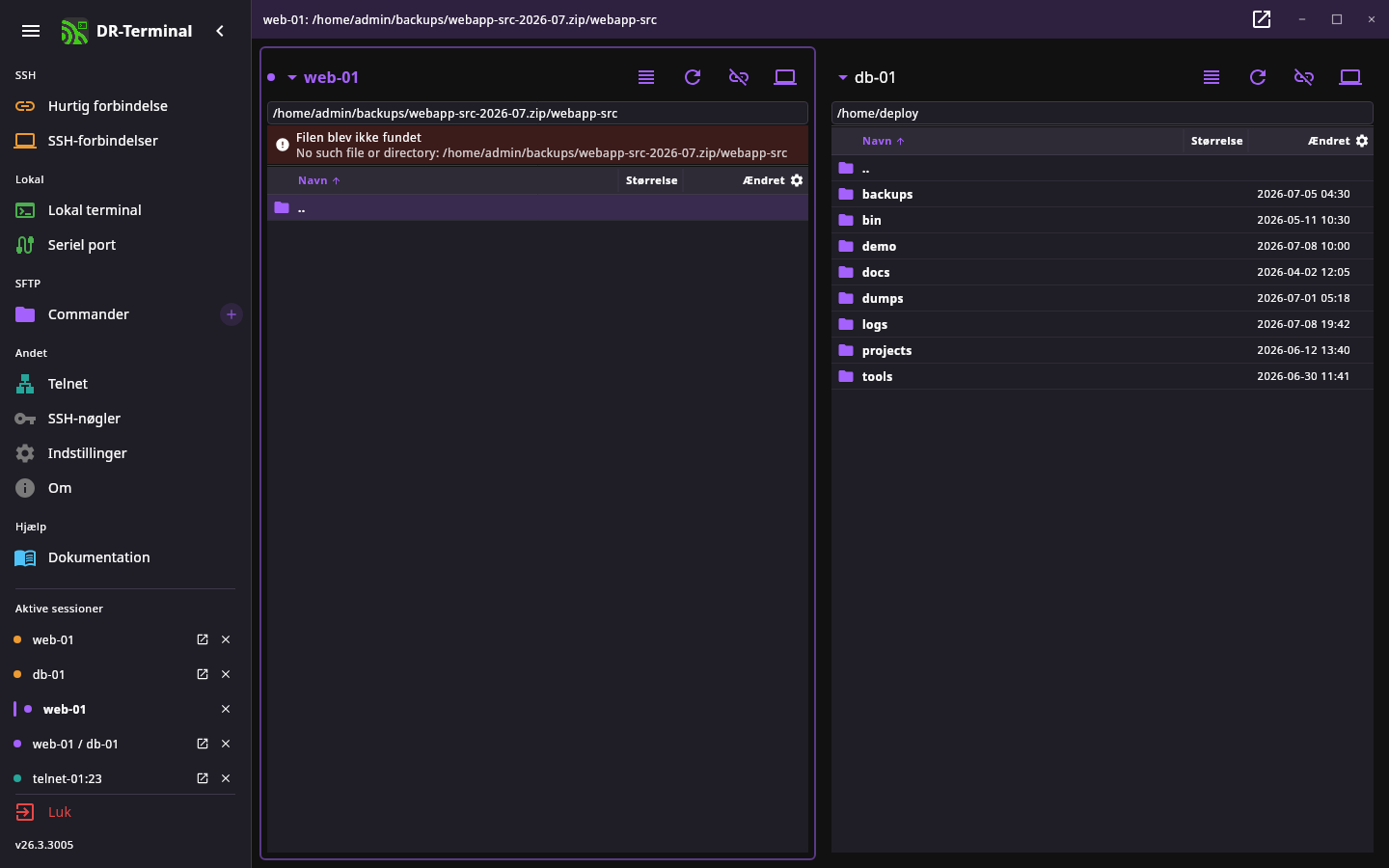Pop out telnet-01:23 session
This screenshot has width=1389, height=868.
coord(203,778)
